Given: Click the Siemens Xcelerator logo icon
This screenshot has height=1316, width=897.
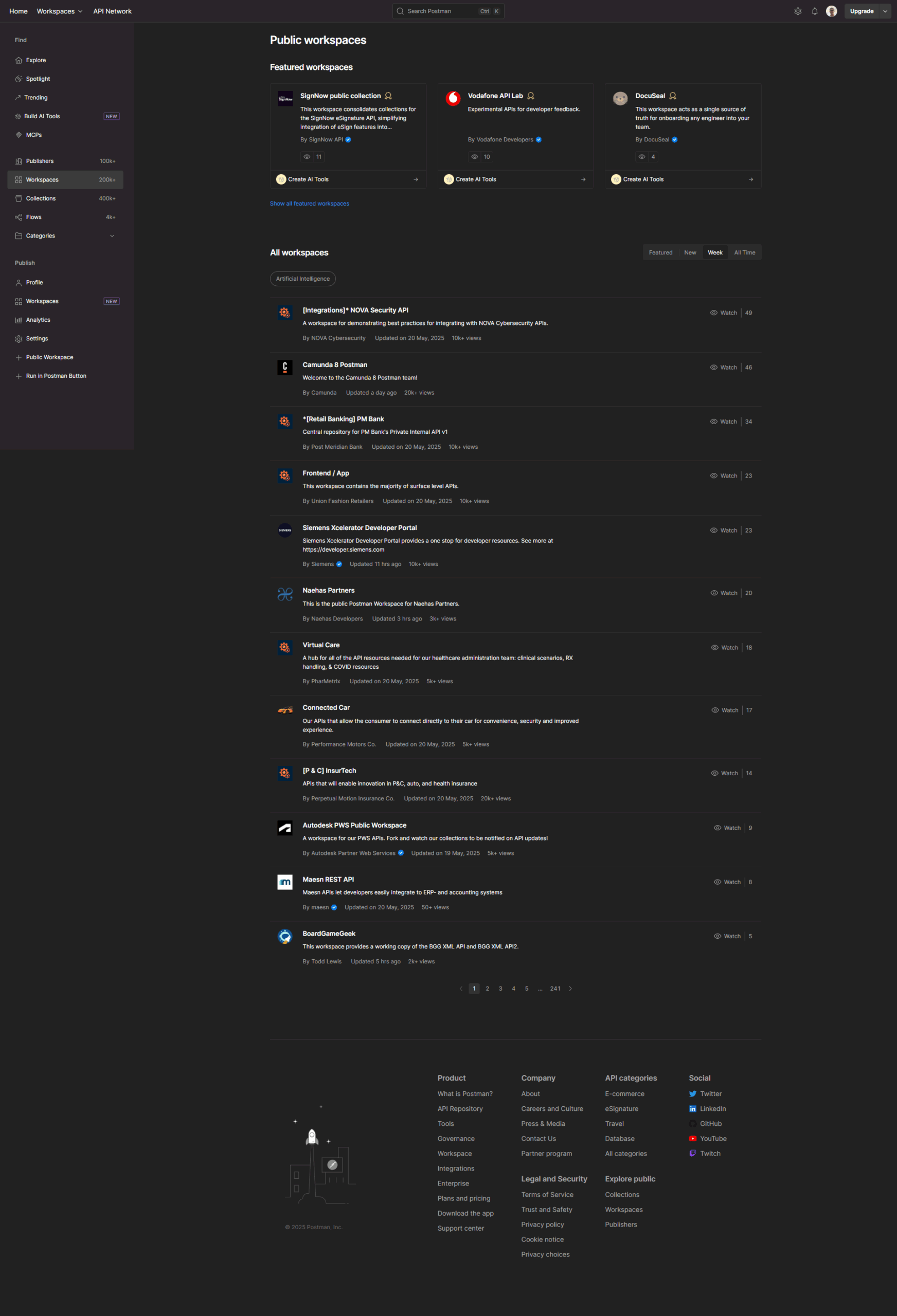Looking at the screenshot, I should [x=284, y=530].
